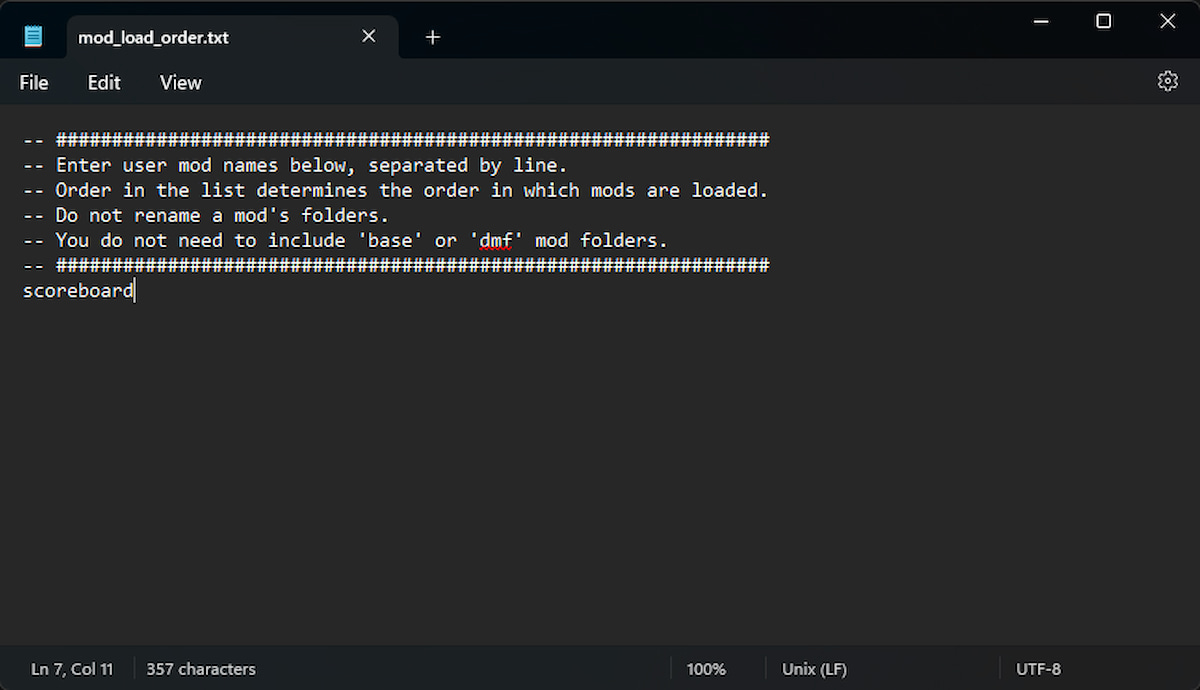
Task: Click the Unix (LF) line ending indicator
Action: point(814,669)
